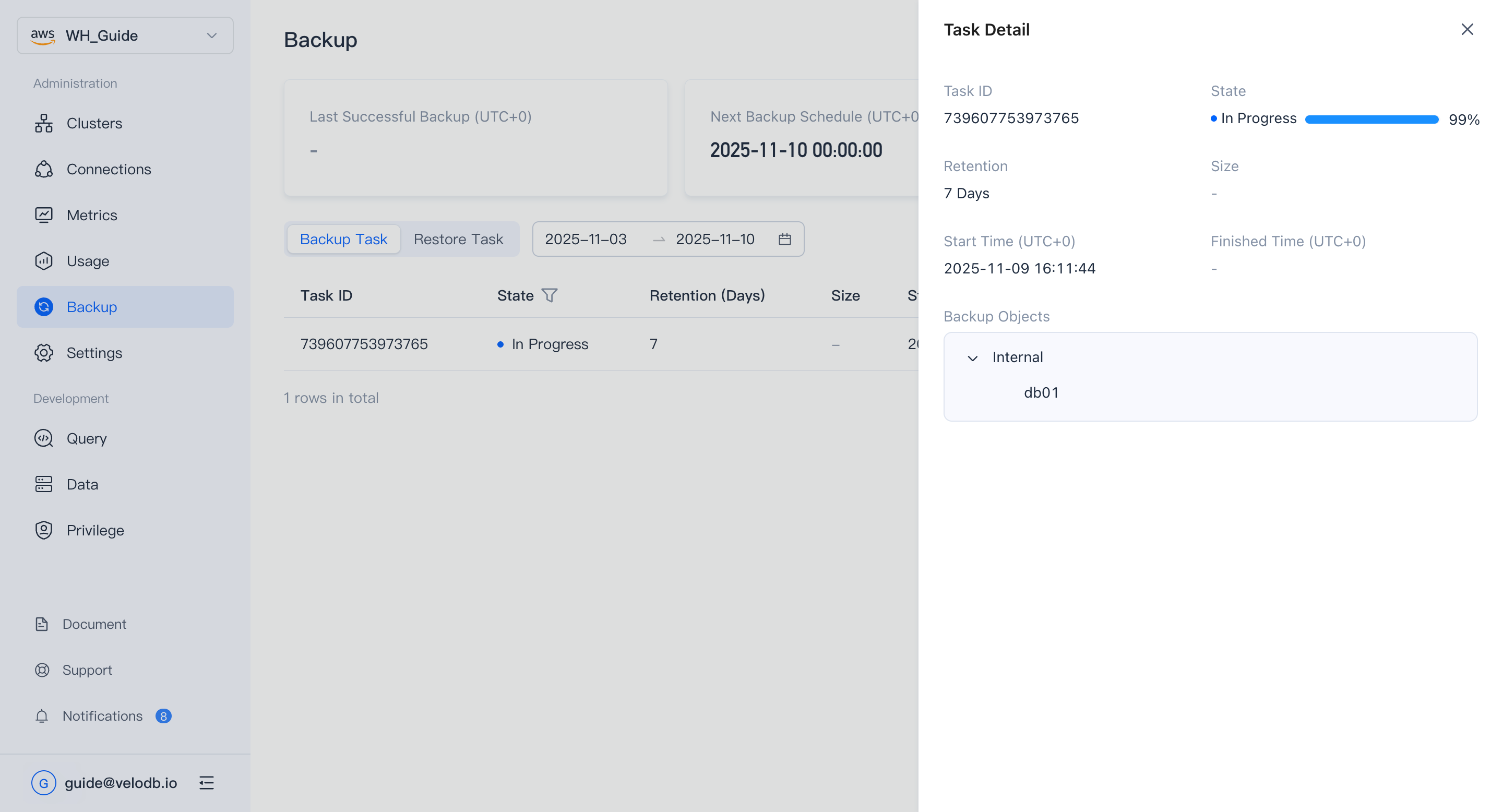Click the Clusters icon in sidebar
The width and height of the screenshot is (1503, 812).
43,123
